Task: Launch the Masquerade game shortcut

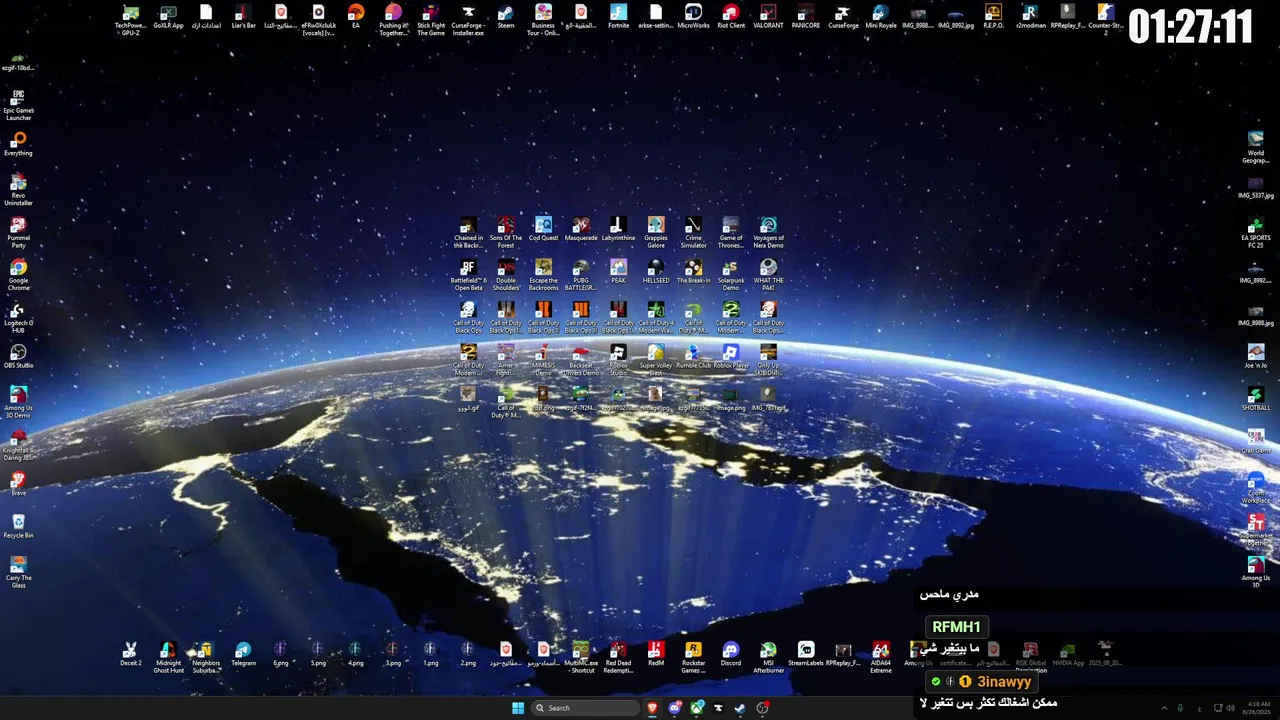Action: 581,228
